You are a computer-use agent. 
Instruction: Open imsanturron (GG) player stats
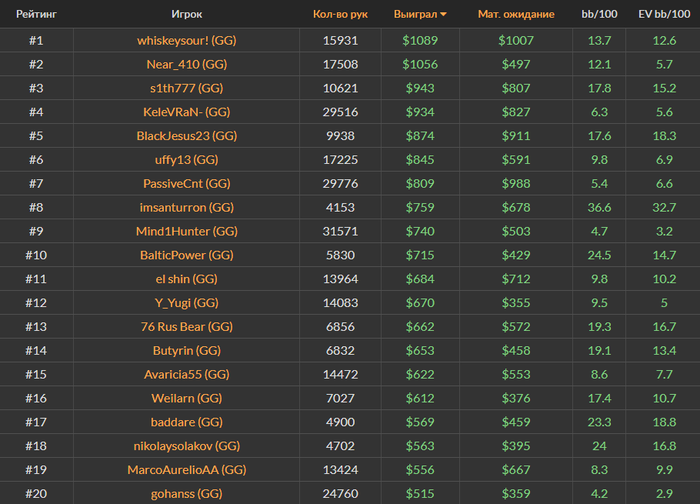[x=186, y=207]
